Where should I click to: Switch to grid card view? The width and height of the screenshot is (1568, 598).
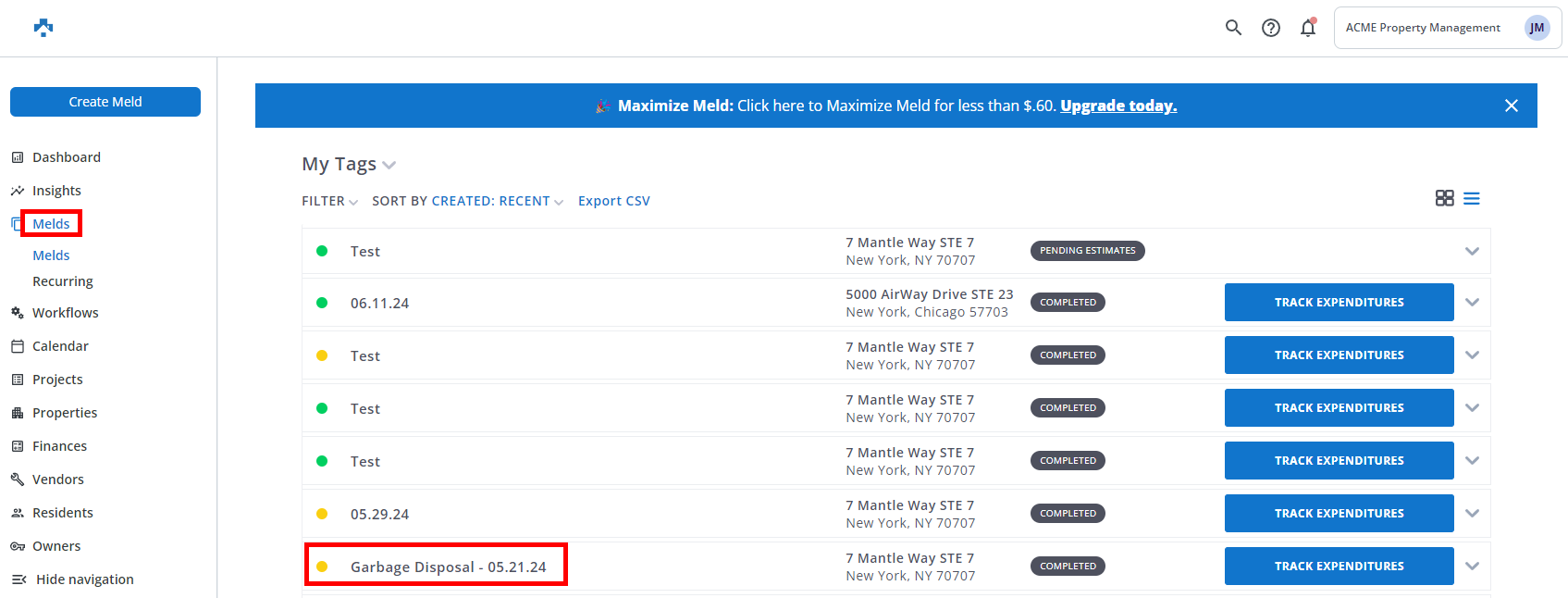(x=1444, y=198)
